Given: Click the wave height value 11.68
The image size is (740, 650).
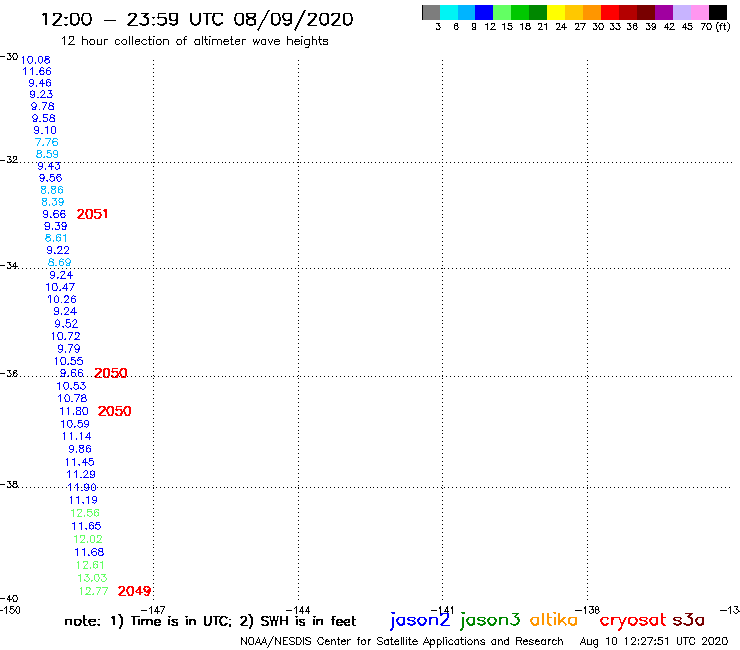Looking at the screenshot, I should click(89, 552).
